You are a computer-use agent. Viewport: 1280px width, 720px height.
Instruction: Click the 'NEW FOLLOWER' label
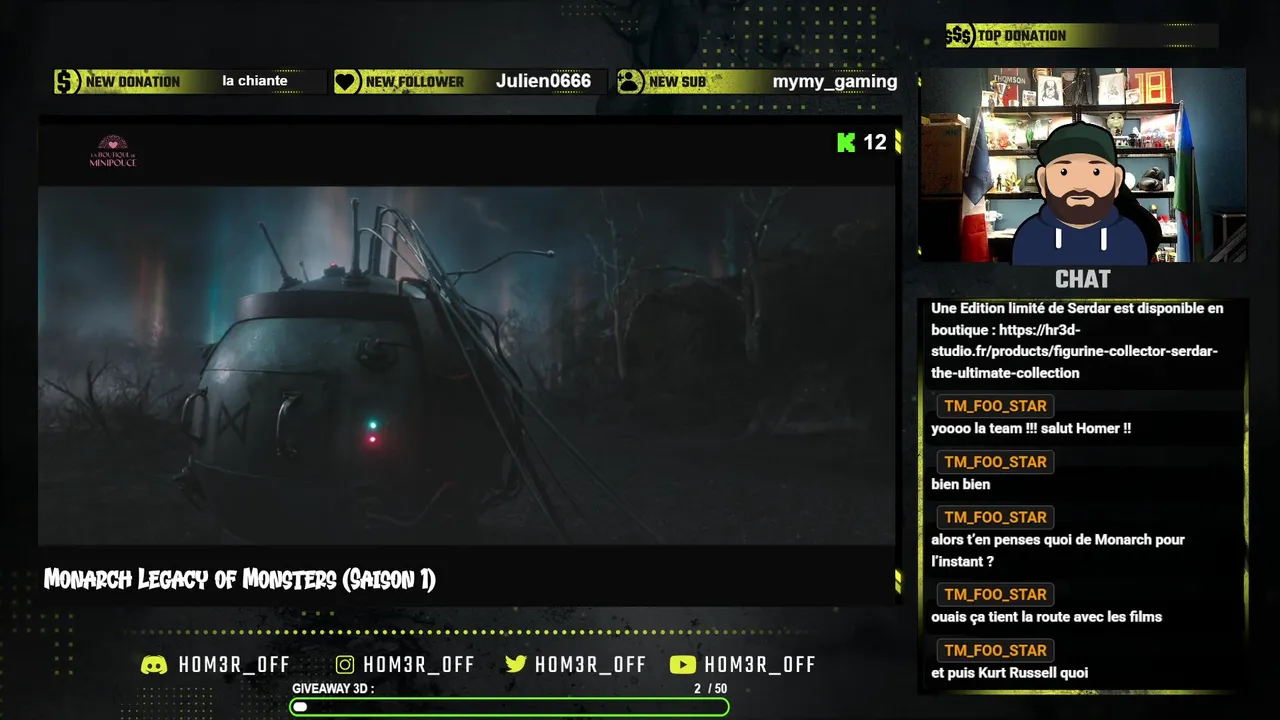415,82
